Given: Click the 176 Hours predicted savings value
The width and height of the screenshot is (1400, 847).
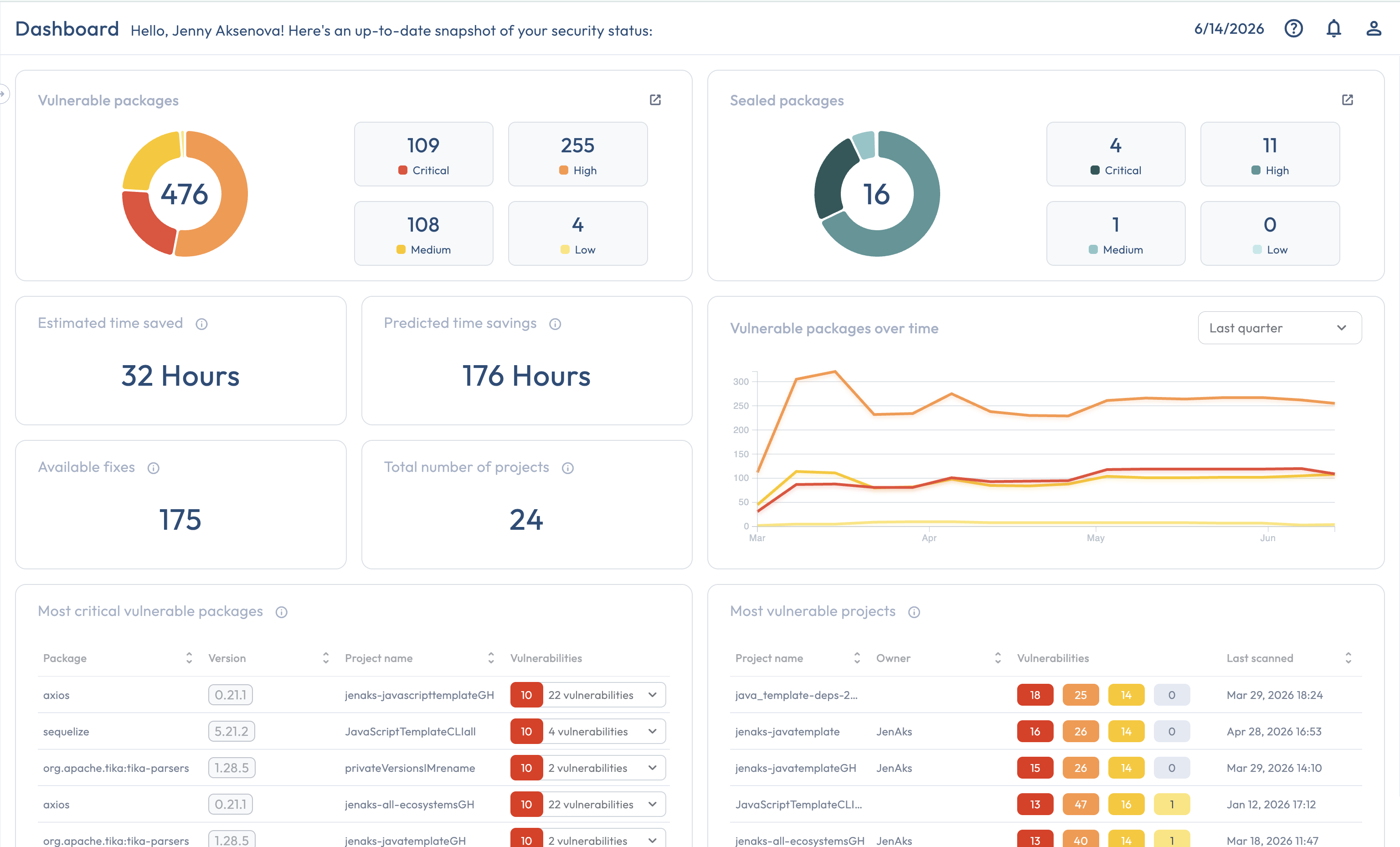Looking at the screenshot, I should click(x=526, y=376).
